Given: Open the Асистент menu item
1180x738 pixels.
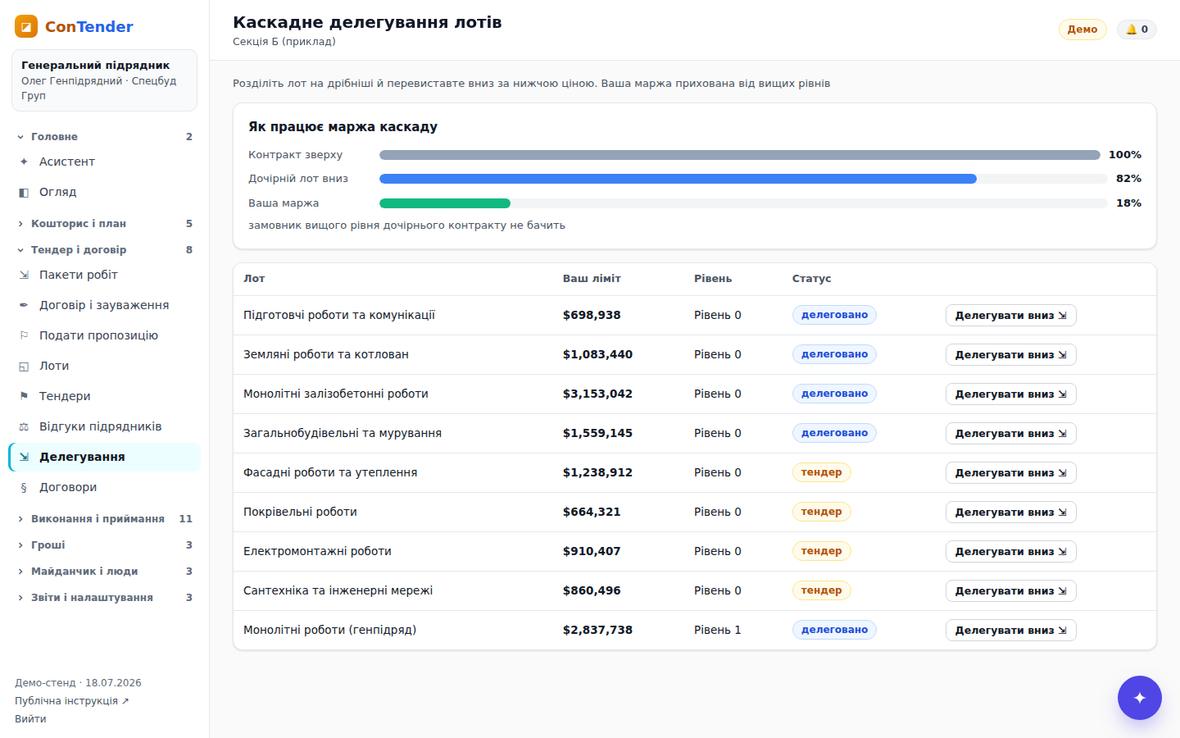Looking at the screenshot, I should [x=105, y=162].
